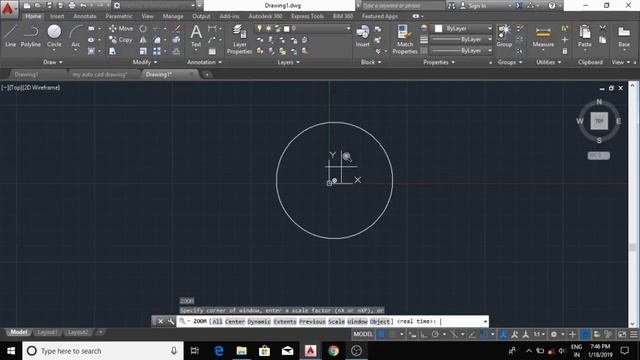Open the Text annotation tool
Screen dimensions: 640x360
pyautogui.click(x=196, y=36)
